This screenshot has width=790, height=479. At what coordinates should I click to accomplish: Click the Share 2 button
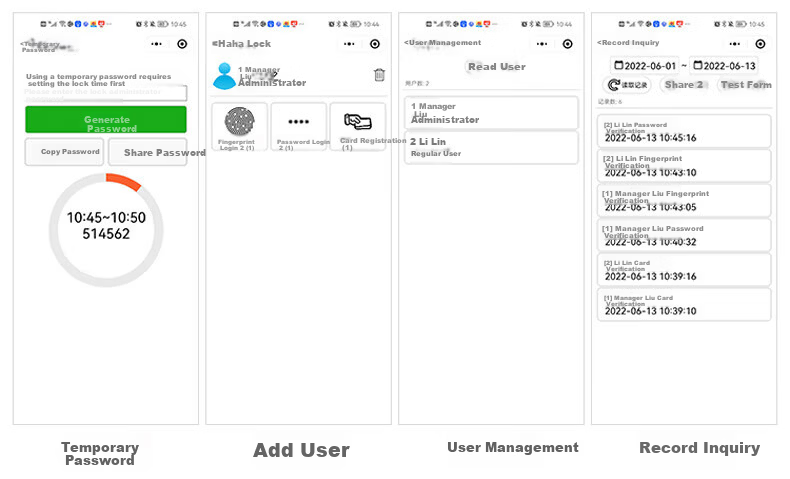pos(684,85)
